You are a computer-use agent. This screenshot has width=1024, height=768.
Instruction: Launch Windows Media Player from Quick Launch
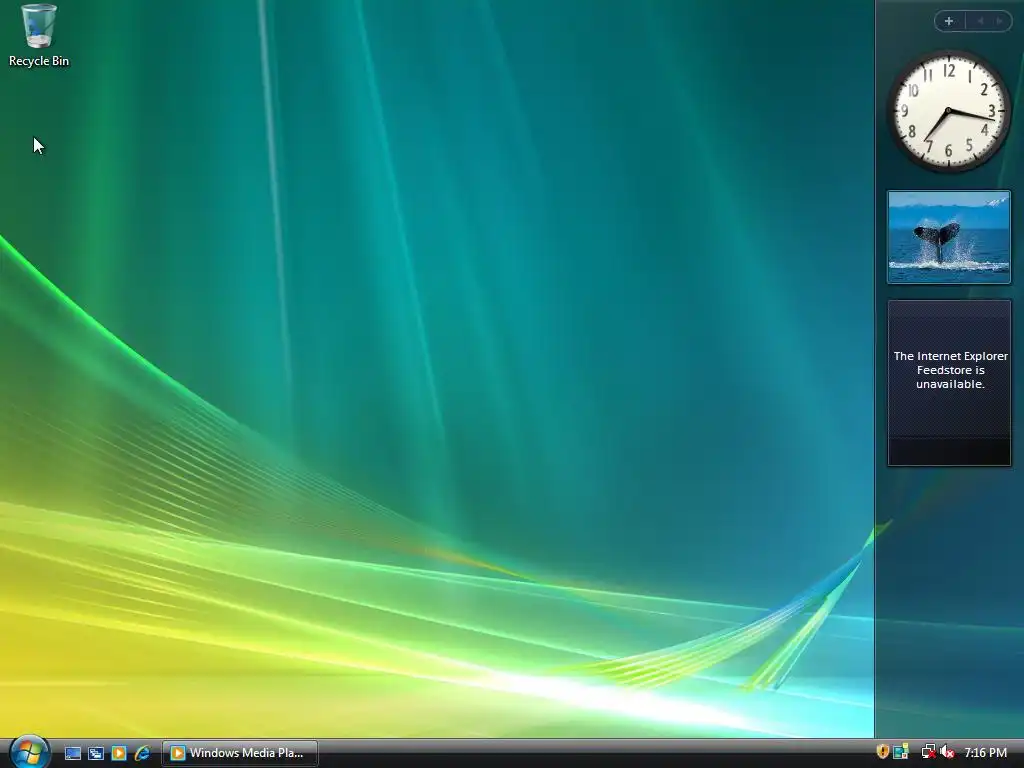pos(118,753)
